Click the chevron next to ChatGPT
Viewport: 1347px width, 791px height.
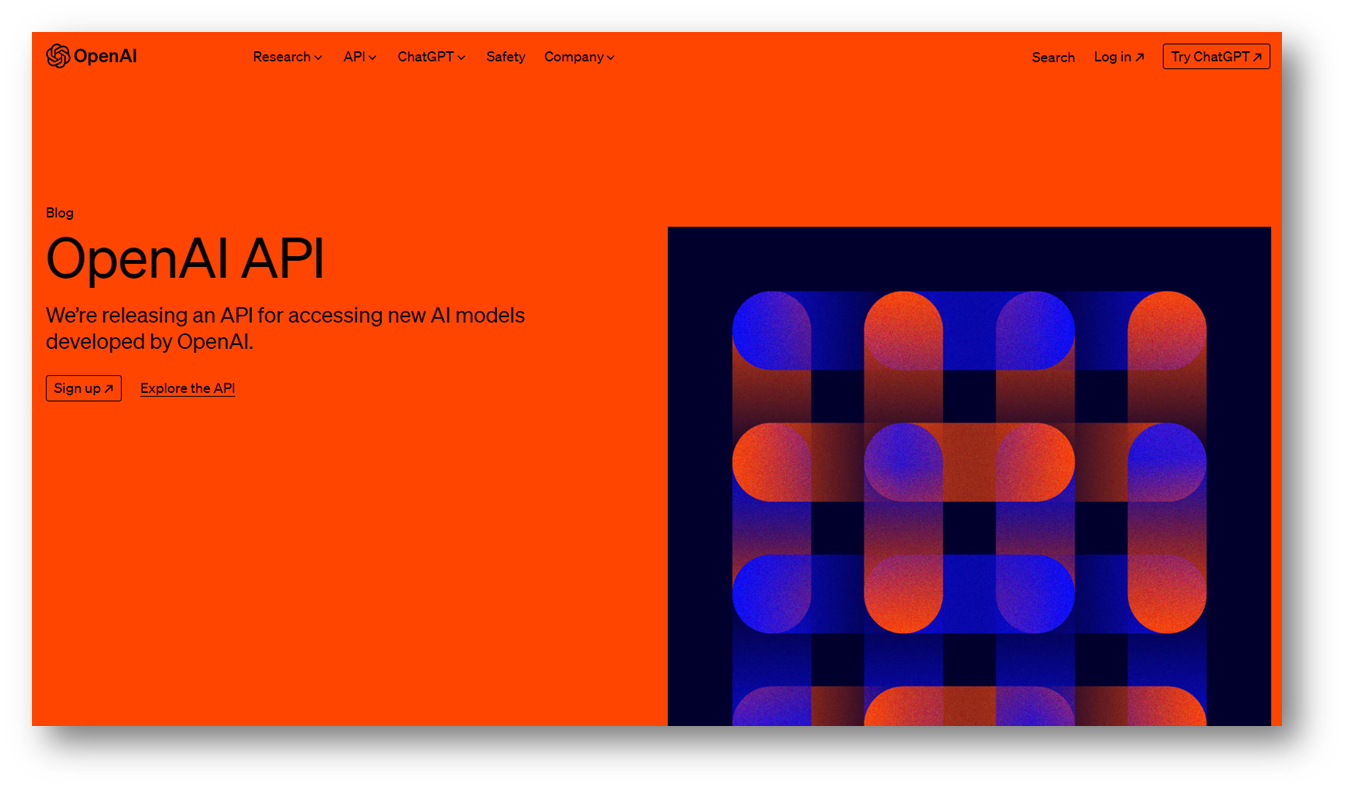click(461, 58)
